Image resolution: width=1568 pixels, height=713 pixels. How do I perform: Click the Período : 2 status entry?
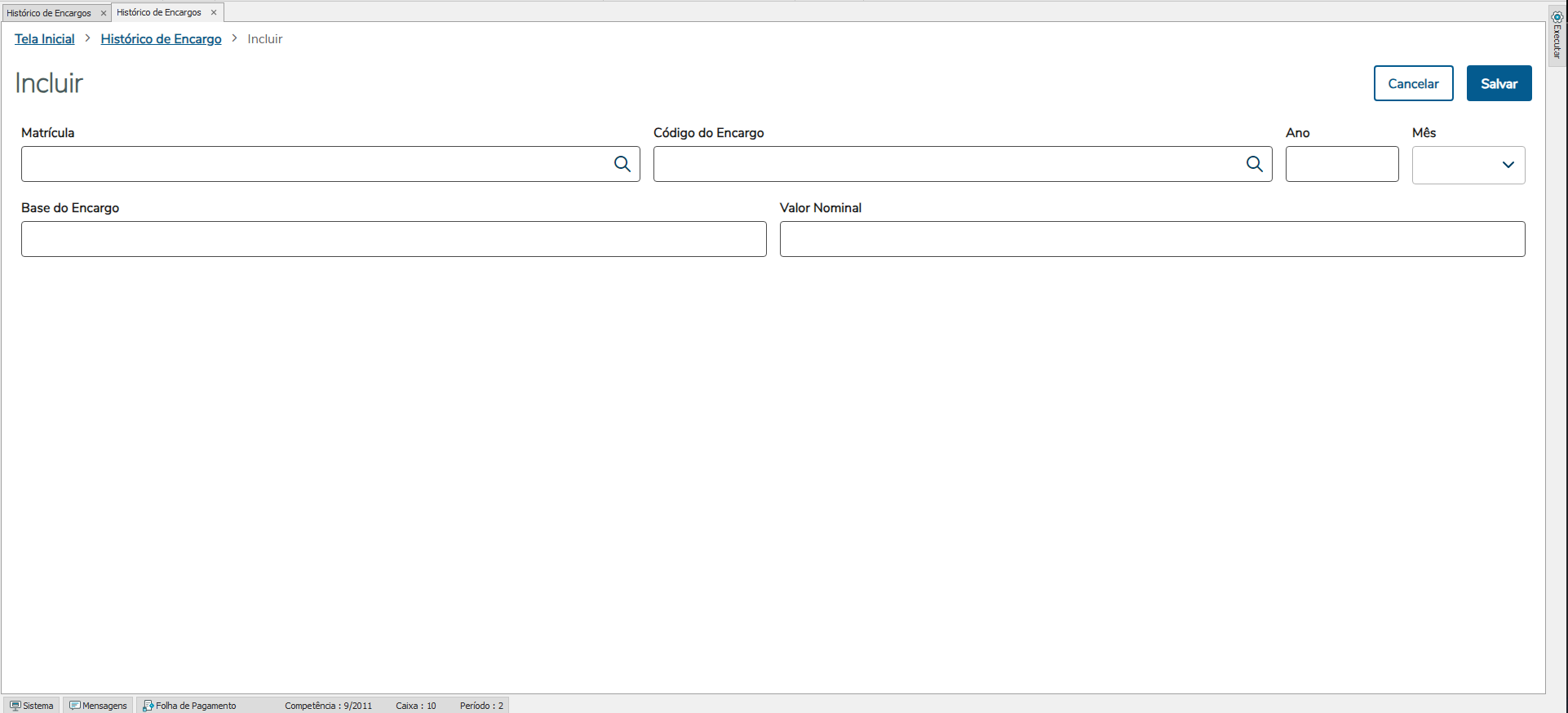point(481,706)
